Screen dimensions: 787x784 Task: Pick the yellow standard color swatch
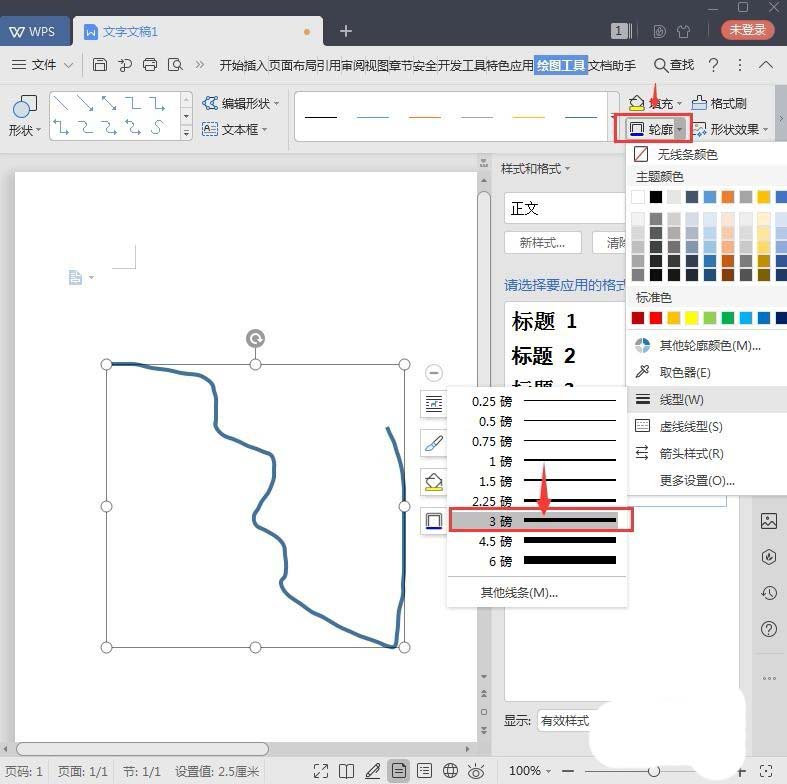tap(692, 318)
